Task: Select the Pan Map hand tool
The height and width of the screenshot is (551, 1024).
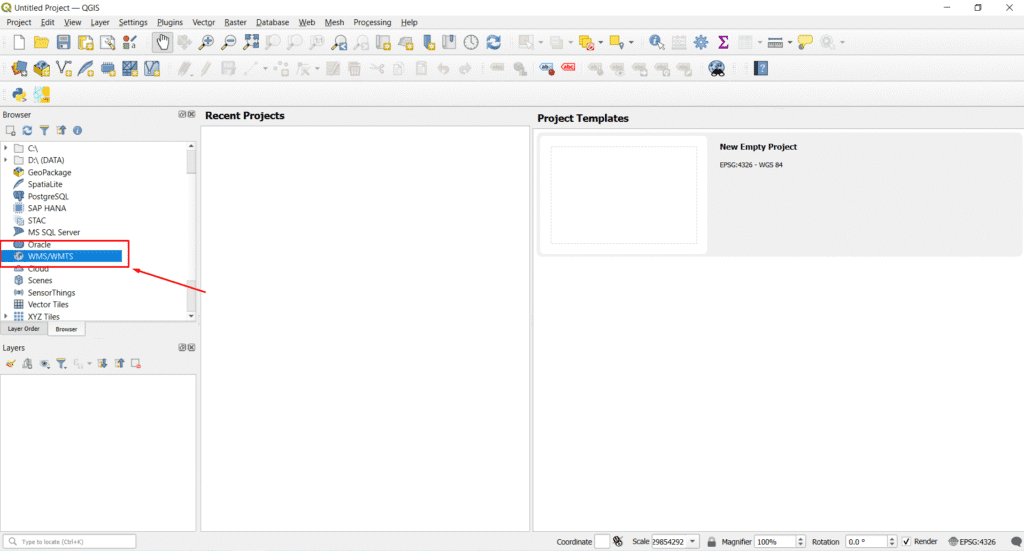Action: pyautogui.click(x=162, y=42)
